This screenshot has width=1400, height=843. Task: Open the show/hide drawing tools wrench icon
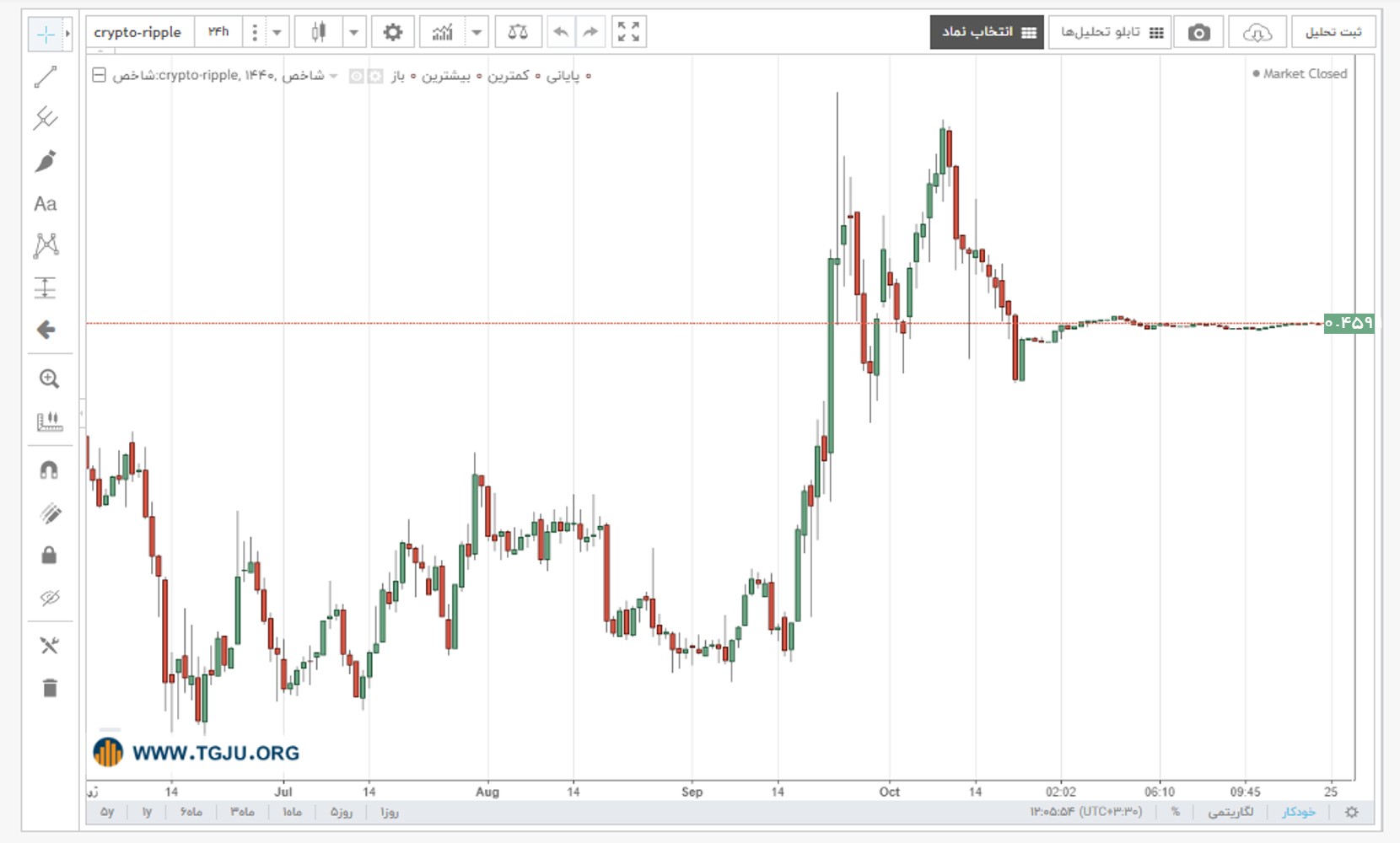point(49,645)
